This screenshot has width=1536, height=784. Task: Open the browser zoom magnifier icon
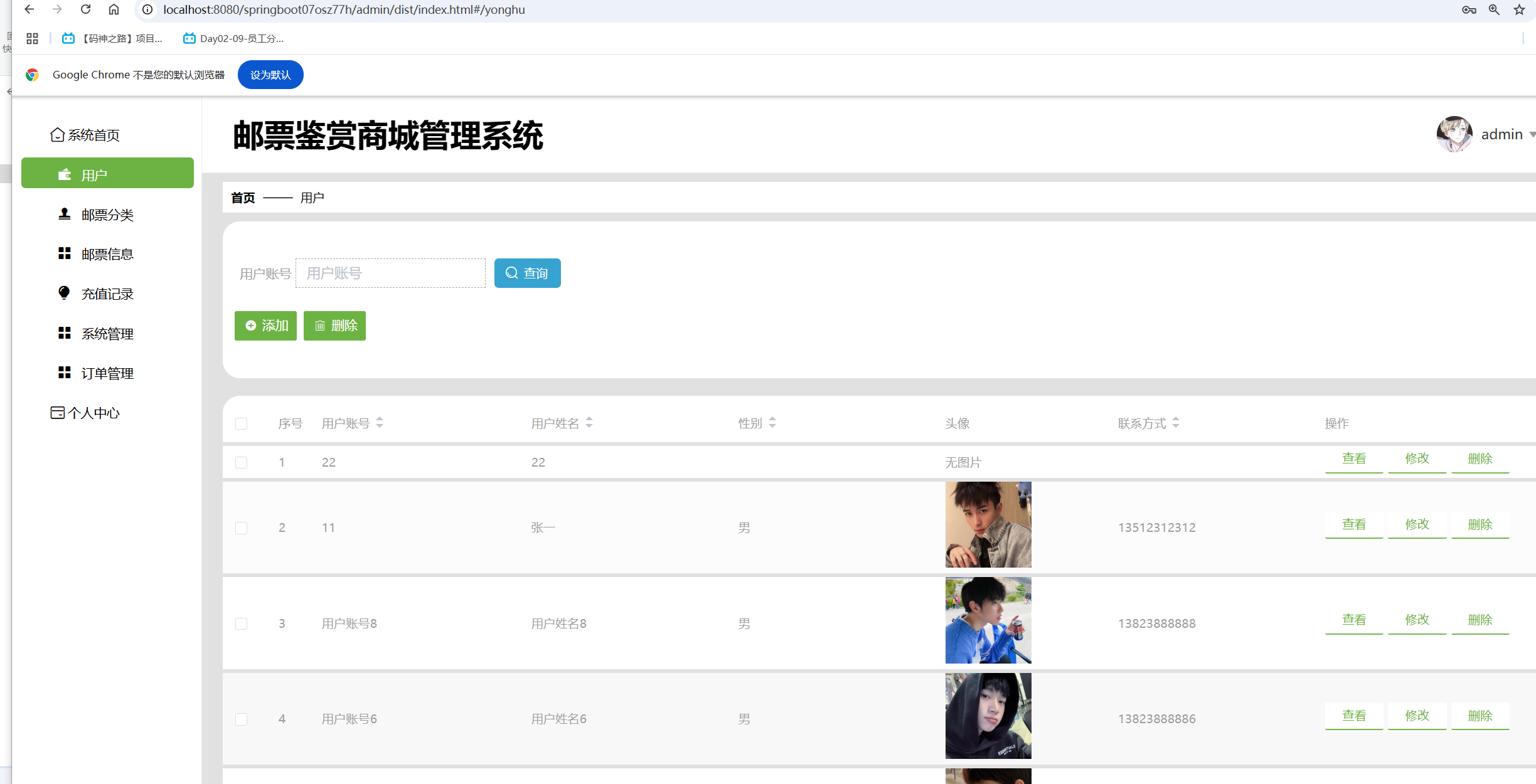pyautogui.click(x=1494, y=9)
